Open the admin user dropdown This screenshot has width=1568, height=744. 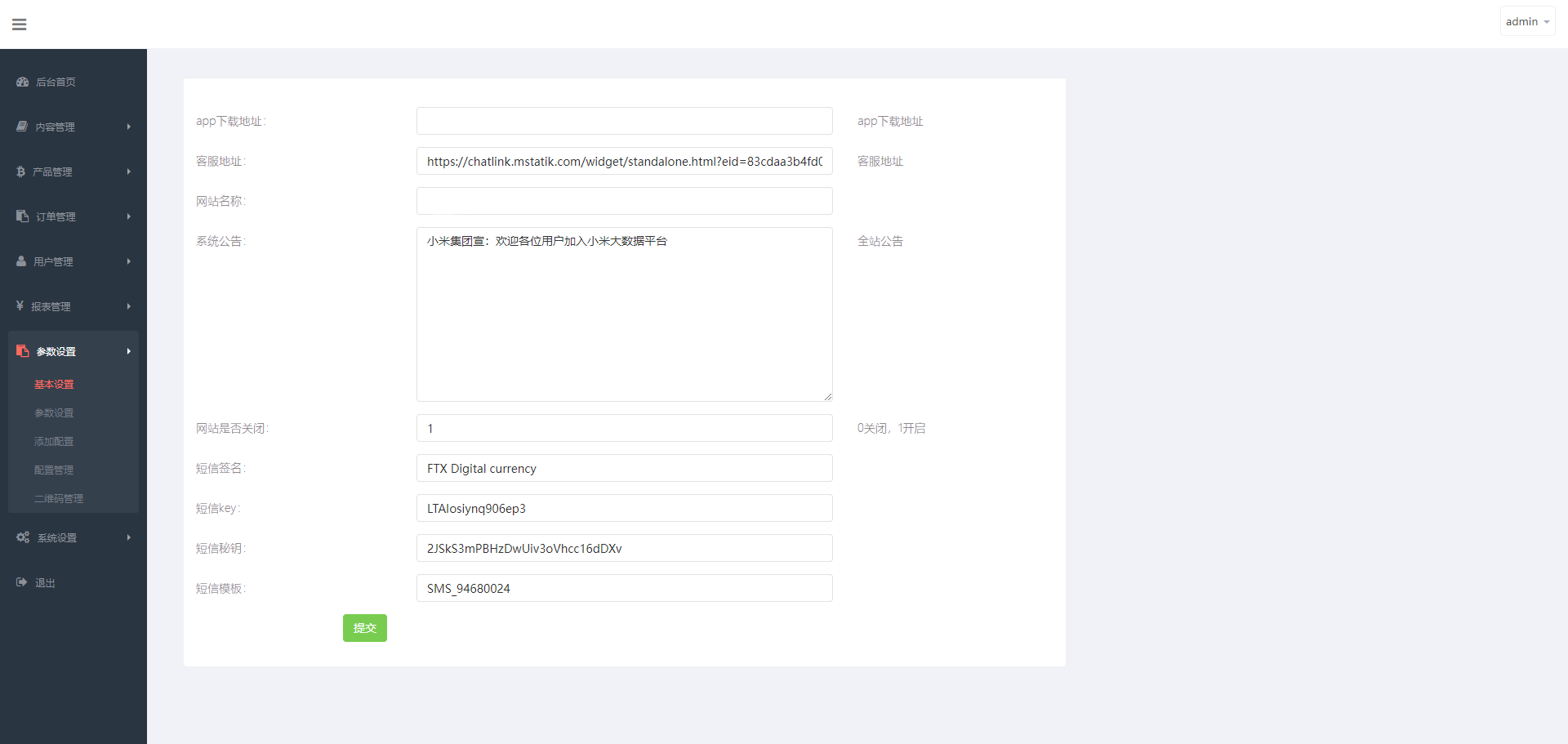pos(1527,22)
